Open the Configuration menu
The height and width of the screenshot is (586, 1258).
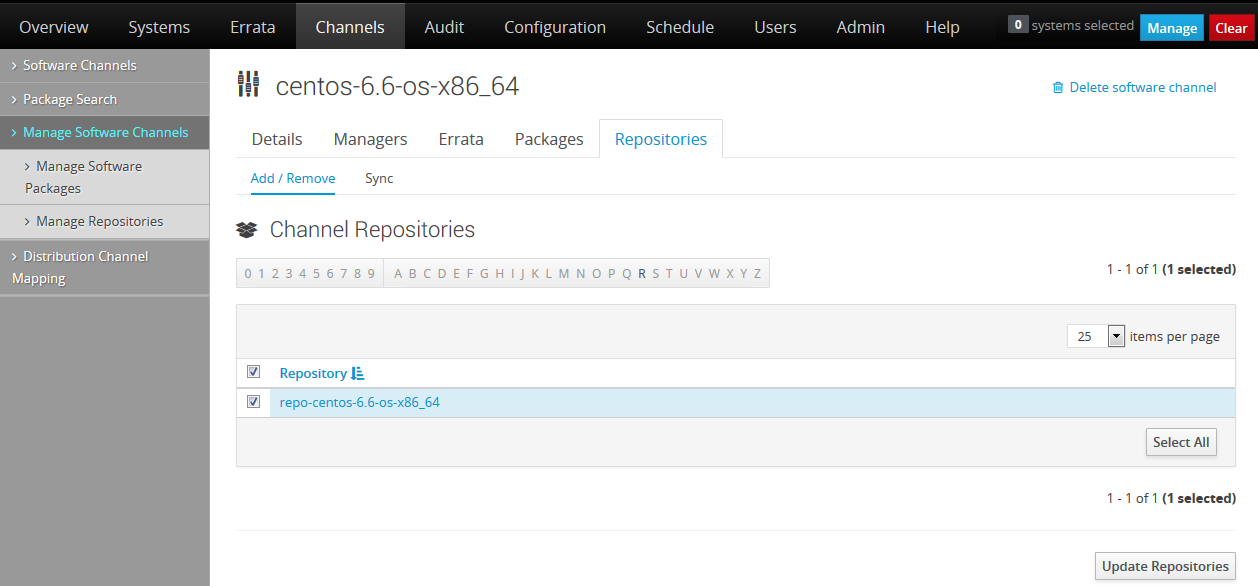555,27
